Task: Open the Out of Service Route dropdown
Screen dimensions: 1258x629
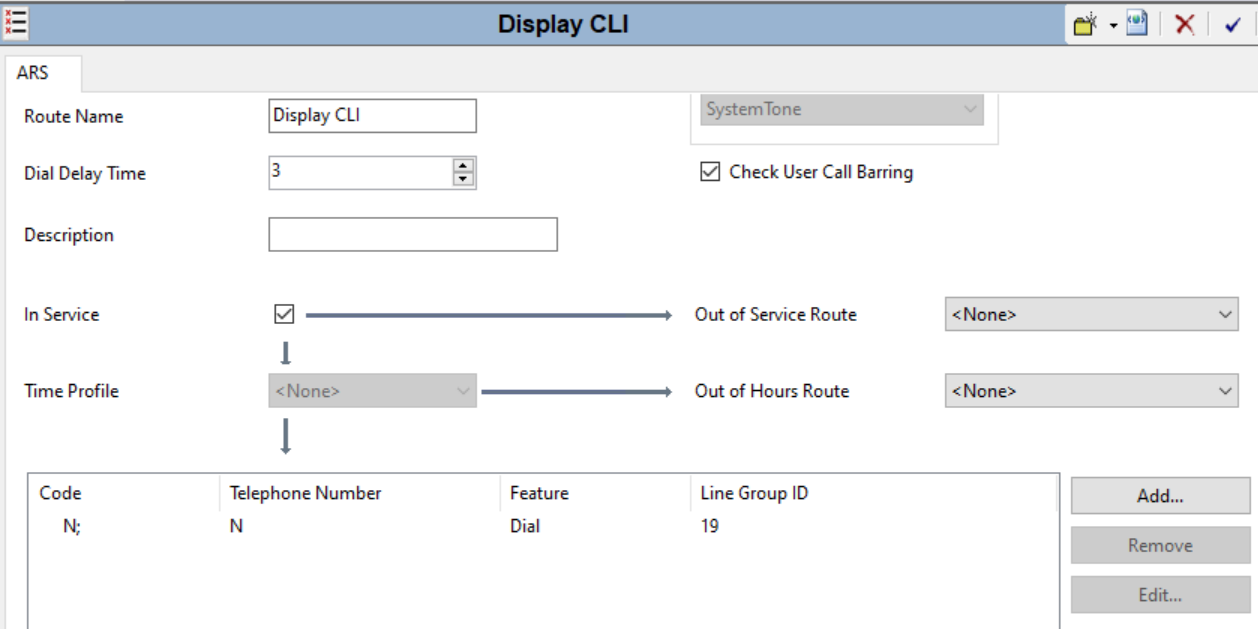Action: 1091,314
